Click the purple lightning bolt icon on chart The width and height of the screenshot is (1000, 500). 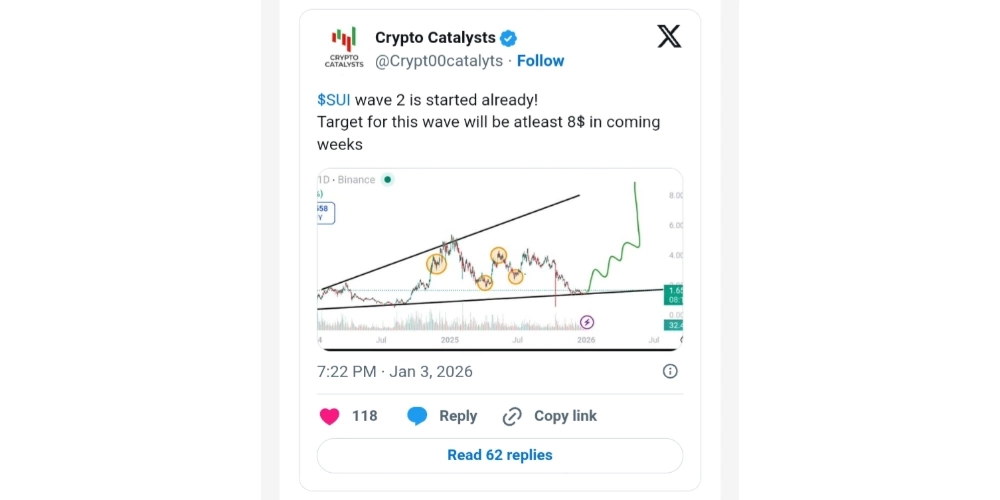pyautogui.click(x=587, y=322)
